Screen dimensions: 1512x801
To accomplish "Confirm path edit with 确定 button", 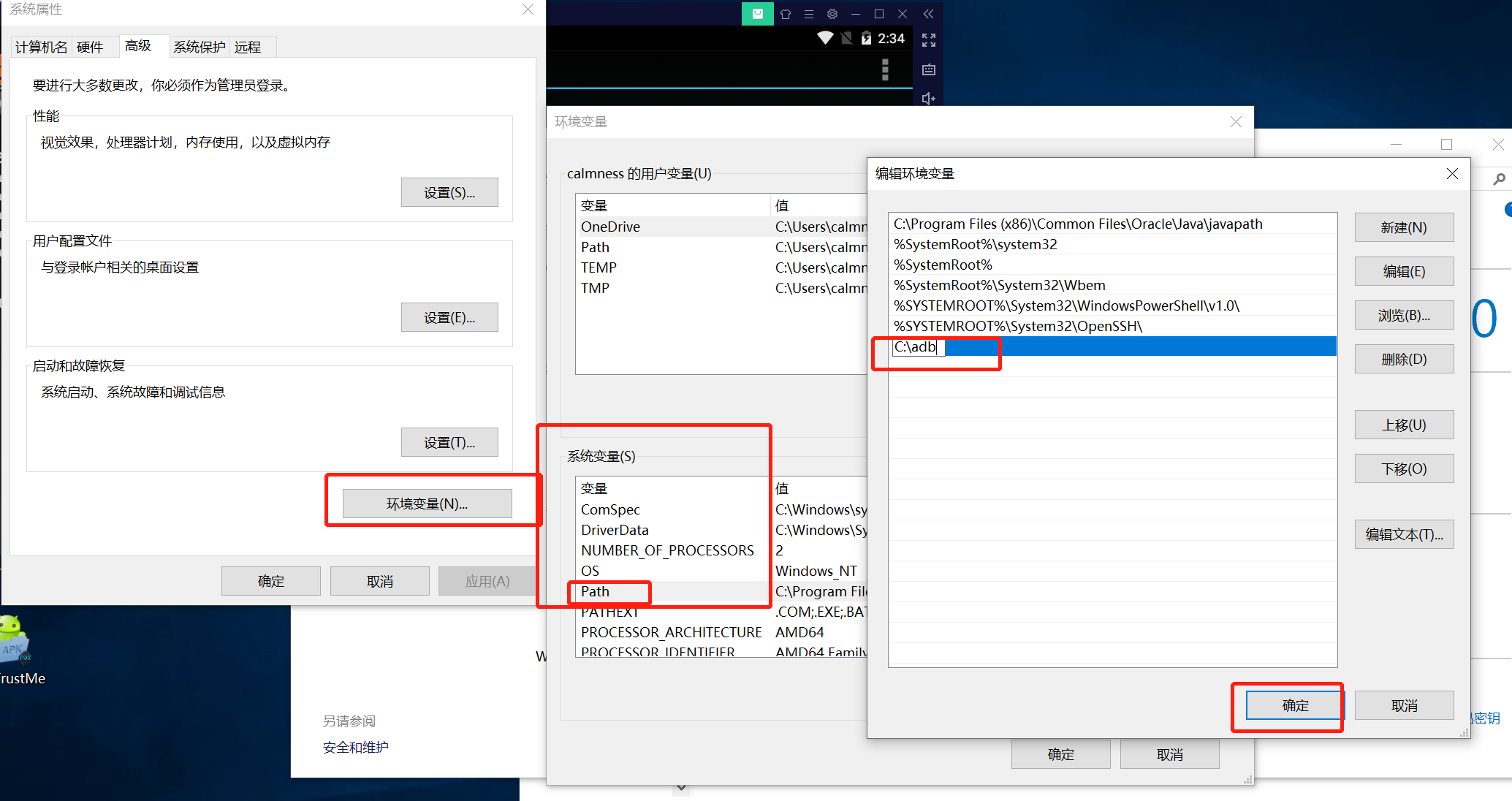I will click(x=1295, y=705).
